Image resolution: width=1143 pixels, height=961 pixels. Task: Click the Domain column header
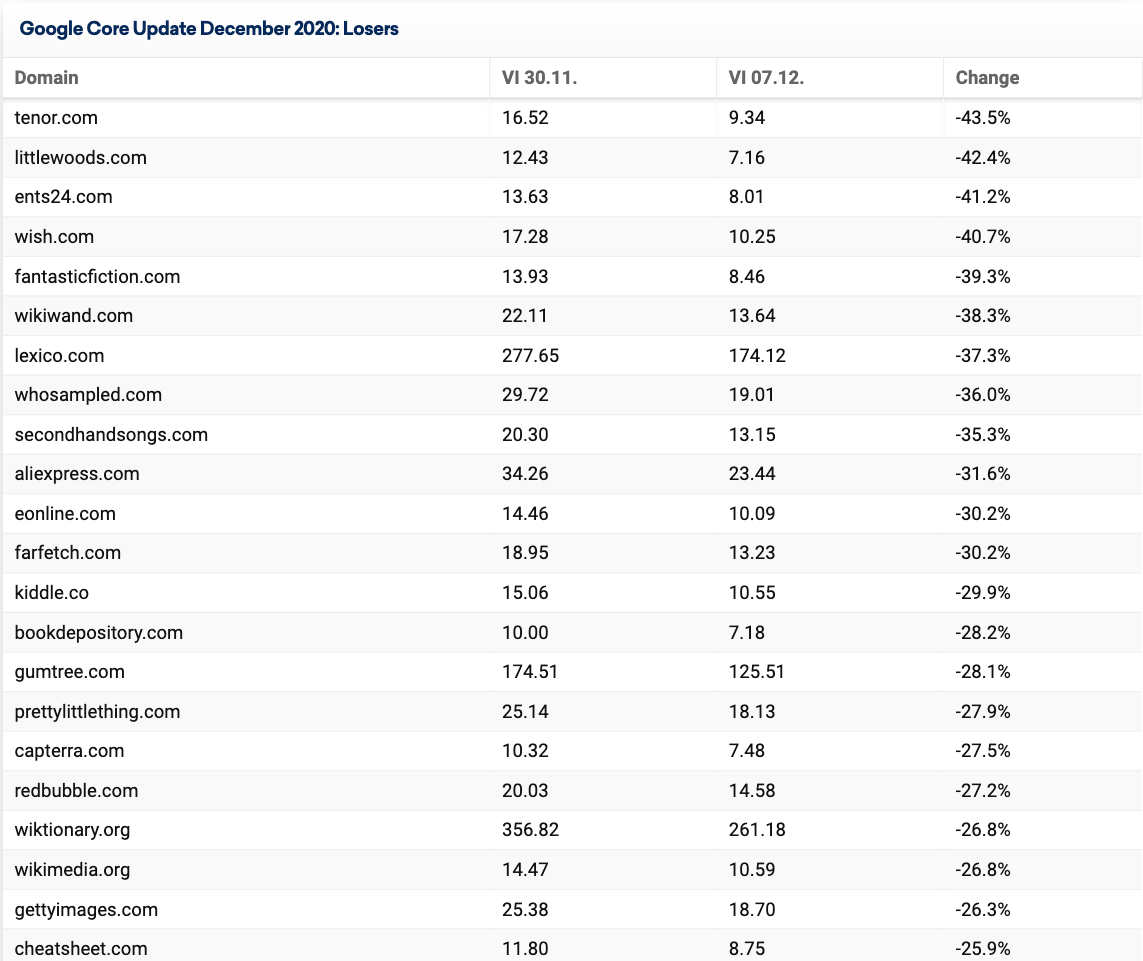[46, 77]
